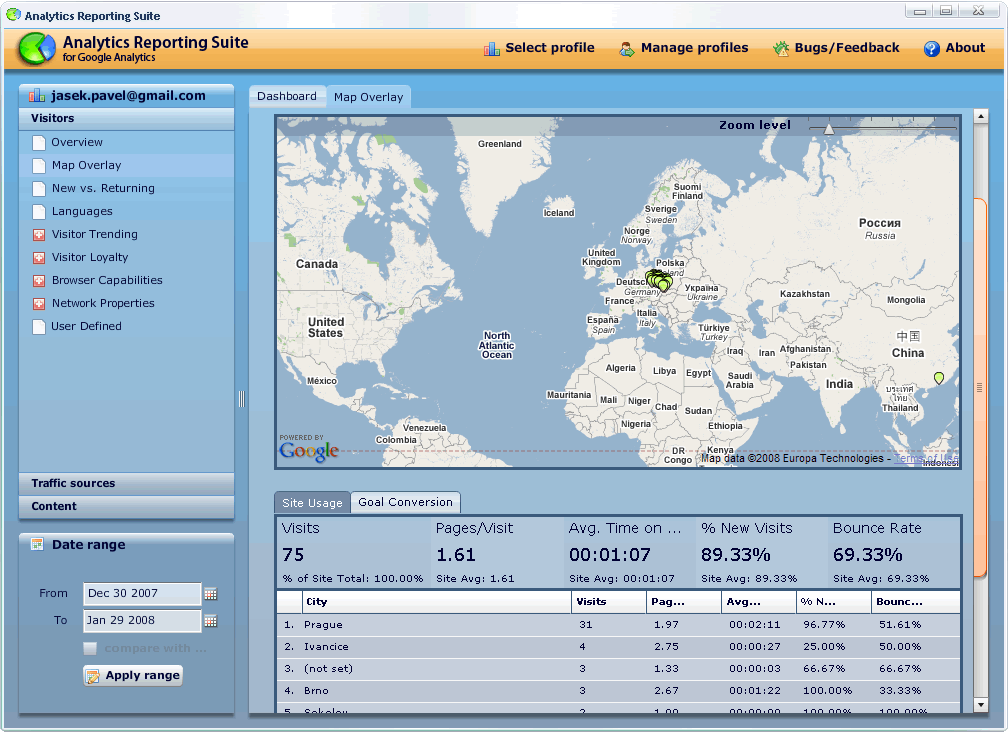Select the Map Overlay tab
The image size is (1008, 732).
[x=368, y=97]
